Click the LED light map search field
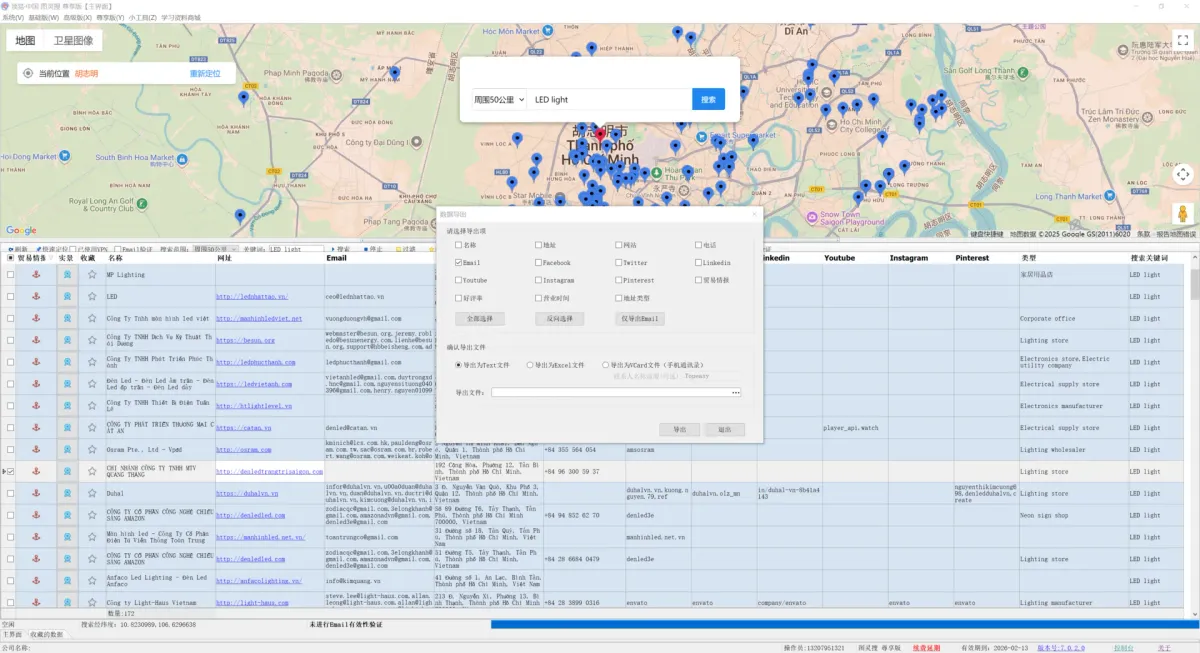Screen dimensions: 1200x653 (609, 100)
